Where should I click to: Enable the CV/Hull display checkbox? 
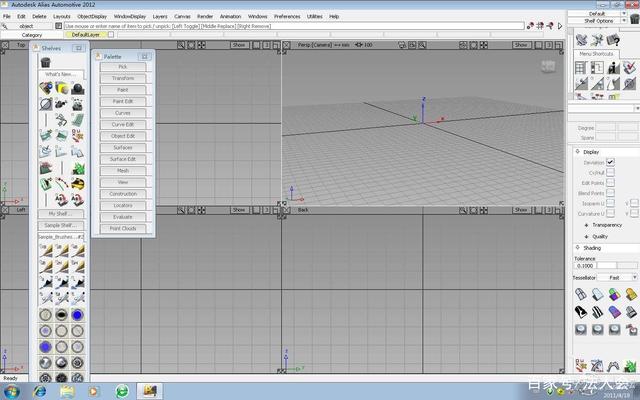[610, 172]
